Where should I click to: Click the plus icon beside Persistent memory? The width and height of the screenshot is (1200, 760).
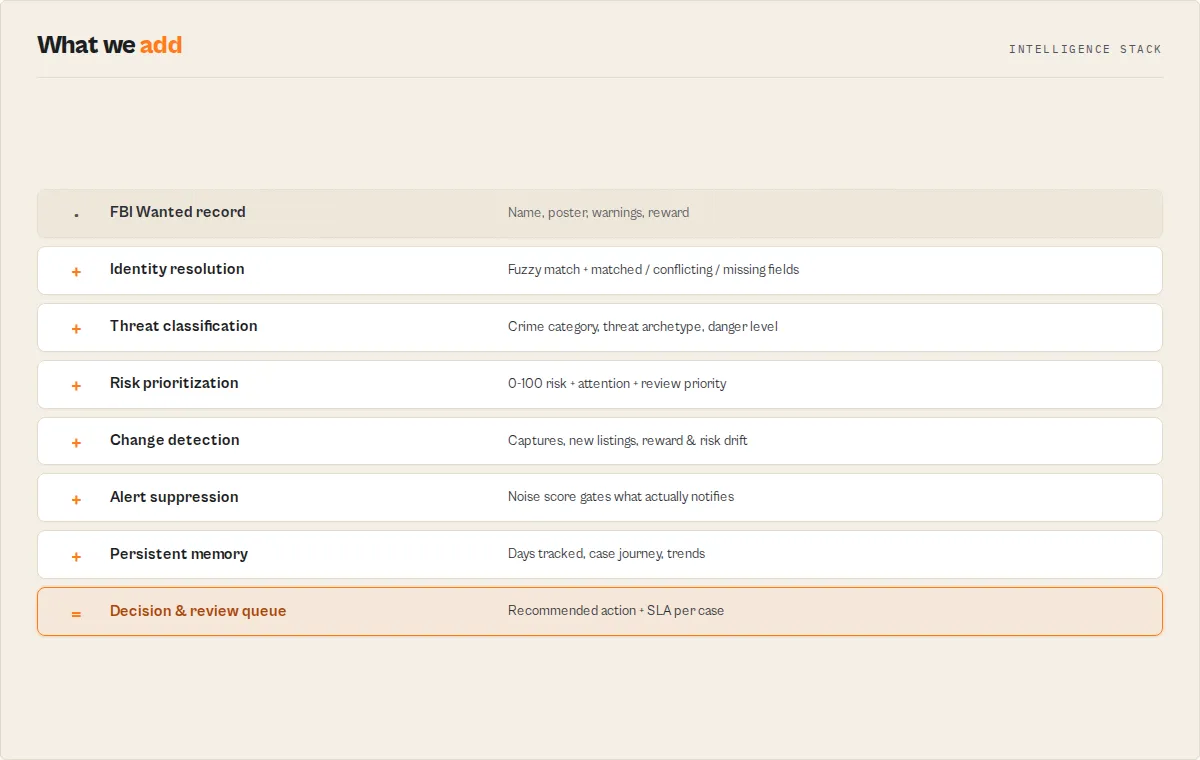76,556
